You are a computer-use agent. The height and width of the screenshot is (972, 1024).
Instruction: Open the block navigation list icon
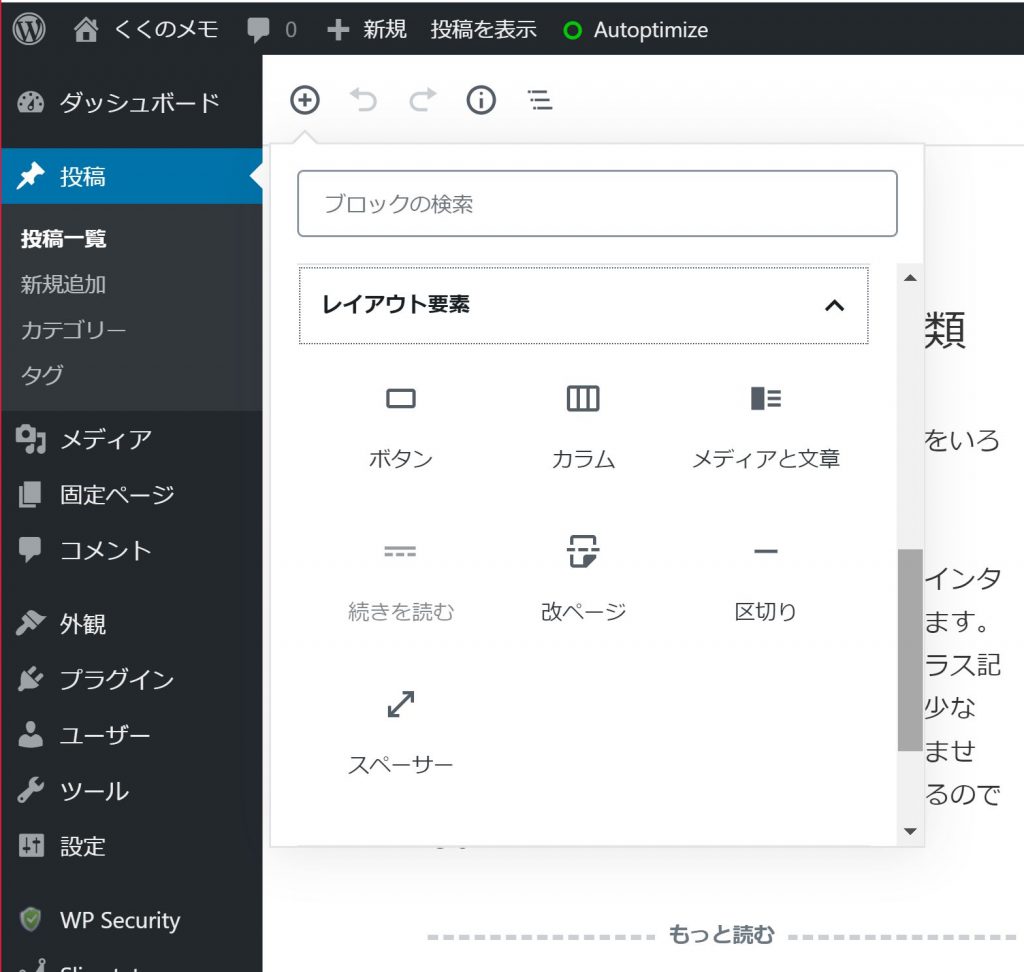540,100
